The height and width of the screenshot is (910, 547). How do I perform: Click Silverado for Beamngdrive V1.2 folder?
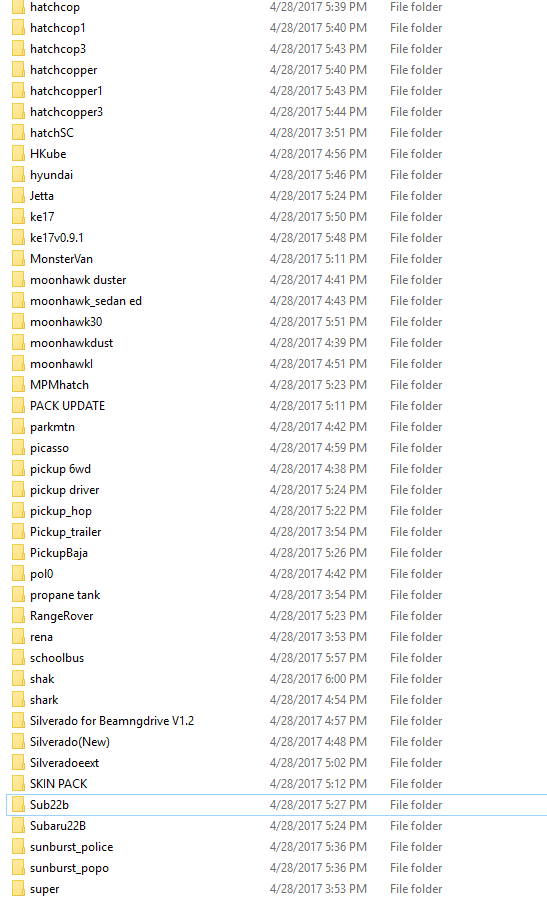tap(277, 721)
